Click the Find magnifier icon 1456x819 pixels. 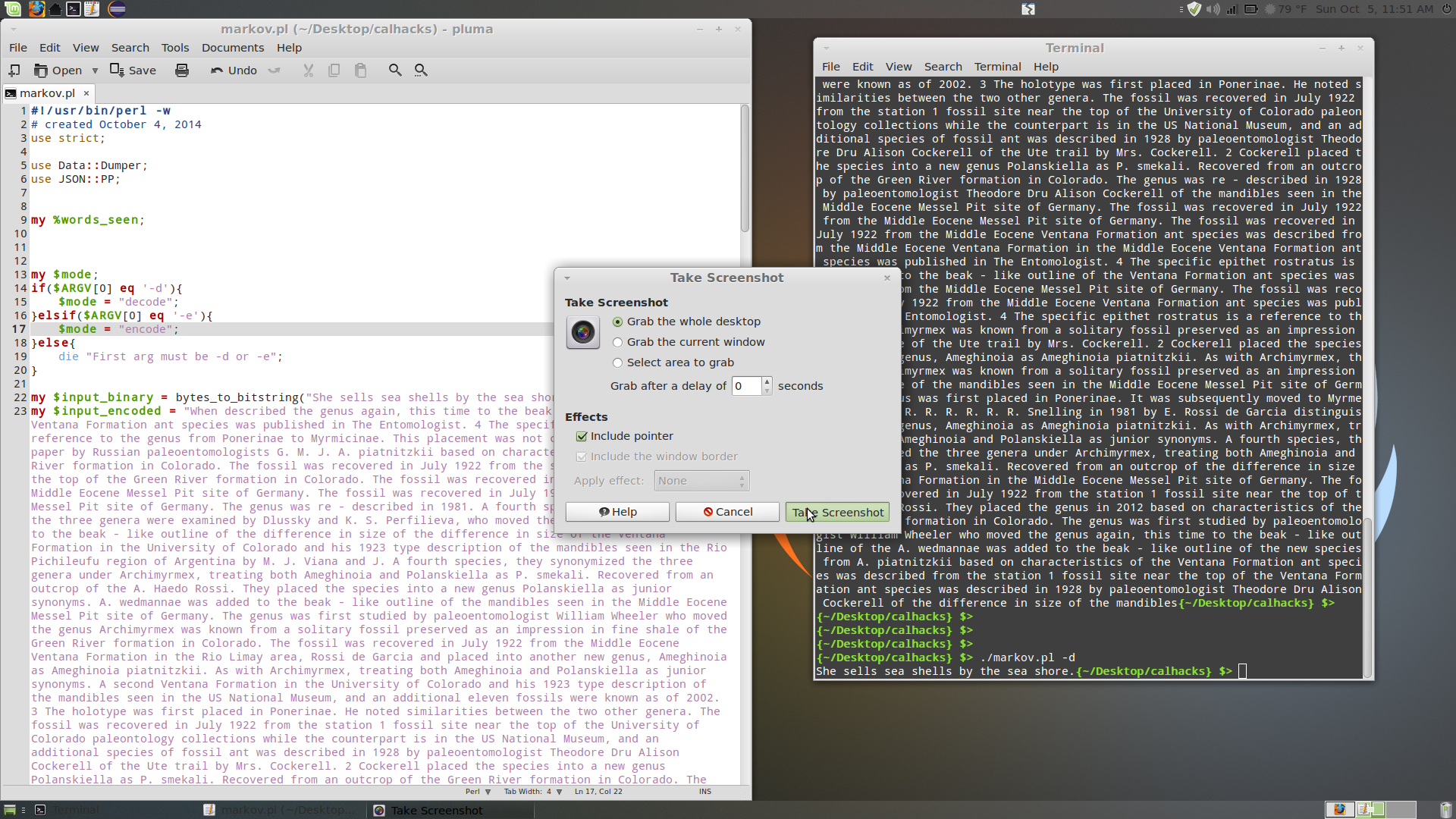[395, 71]
